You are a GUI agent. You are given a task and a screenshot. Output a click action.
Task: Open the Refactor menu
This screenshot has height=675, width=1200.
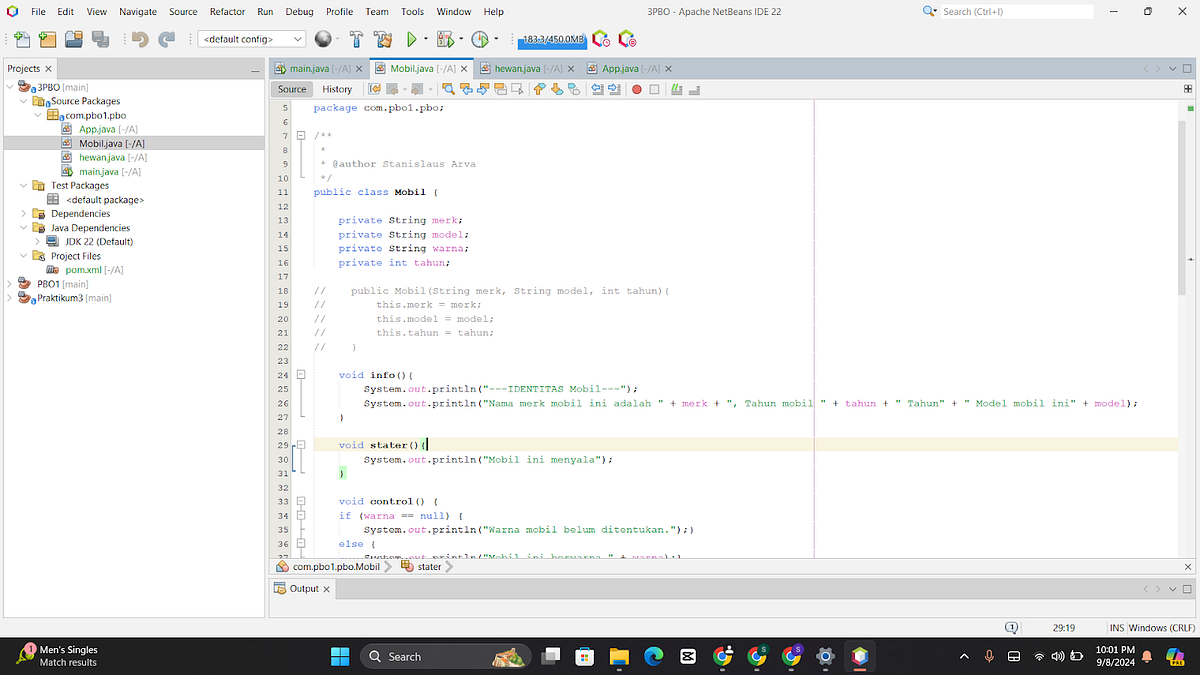[227, 12]
